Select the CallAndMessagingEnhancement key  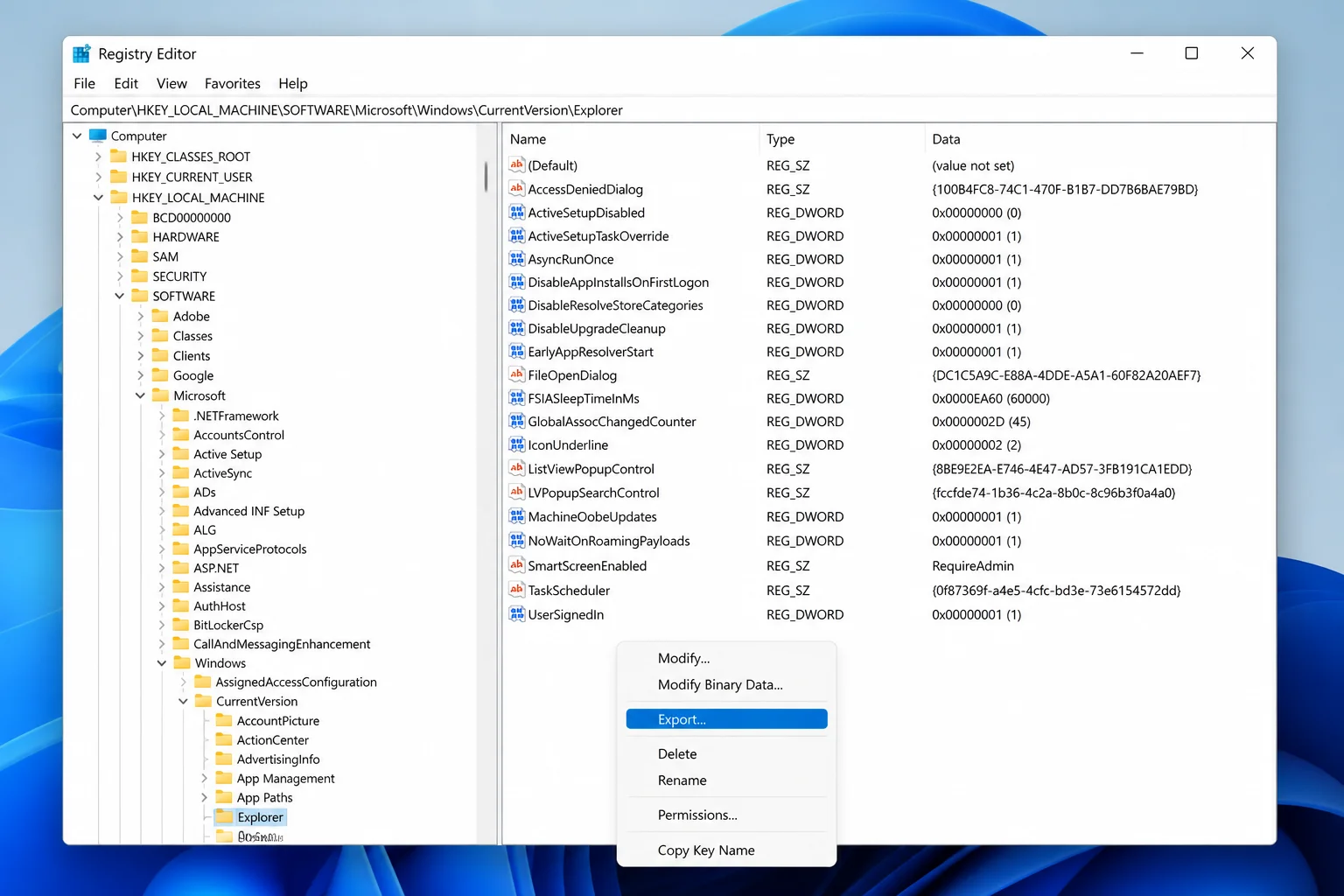[282, 644]
